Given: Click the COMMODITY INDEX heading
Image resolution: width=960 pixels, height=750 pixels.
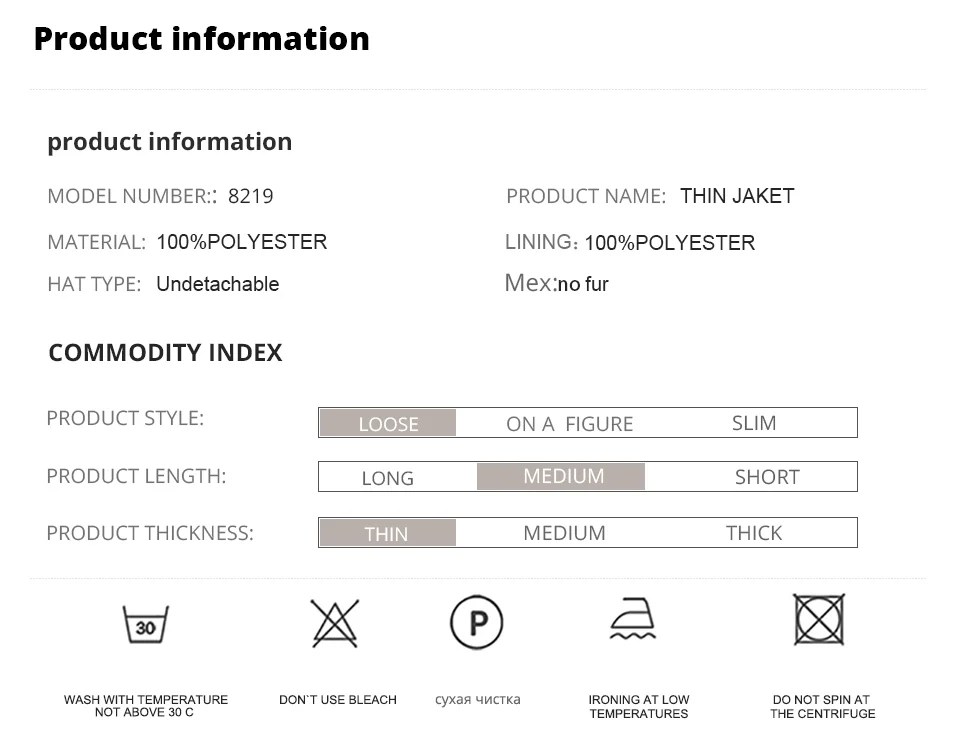Looking at the screenshot, I should pos(165,352).
